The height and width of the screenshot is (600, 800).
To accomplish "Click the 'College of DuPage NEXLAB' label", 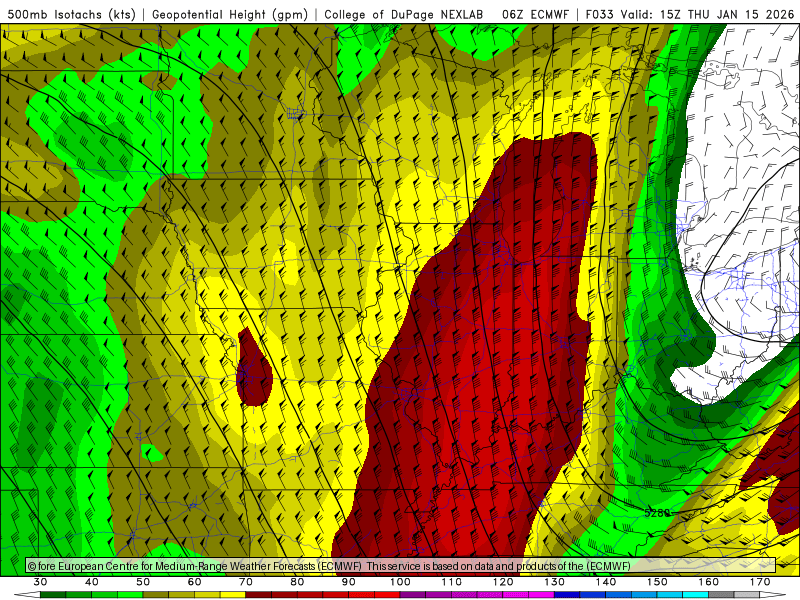I will pos(404,14).
